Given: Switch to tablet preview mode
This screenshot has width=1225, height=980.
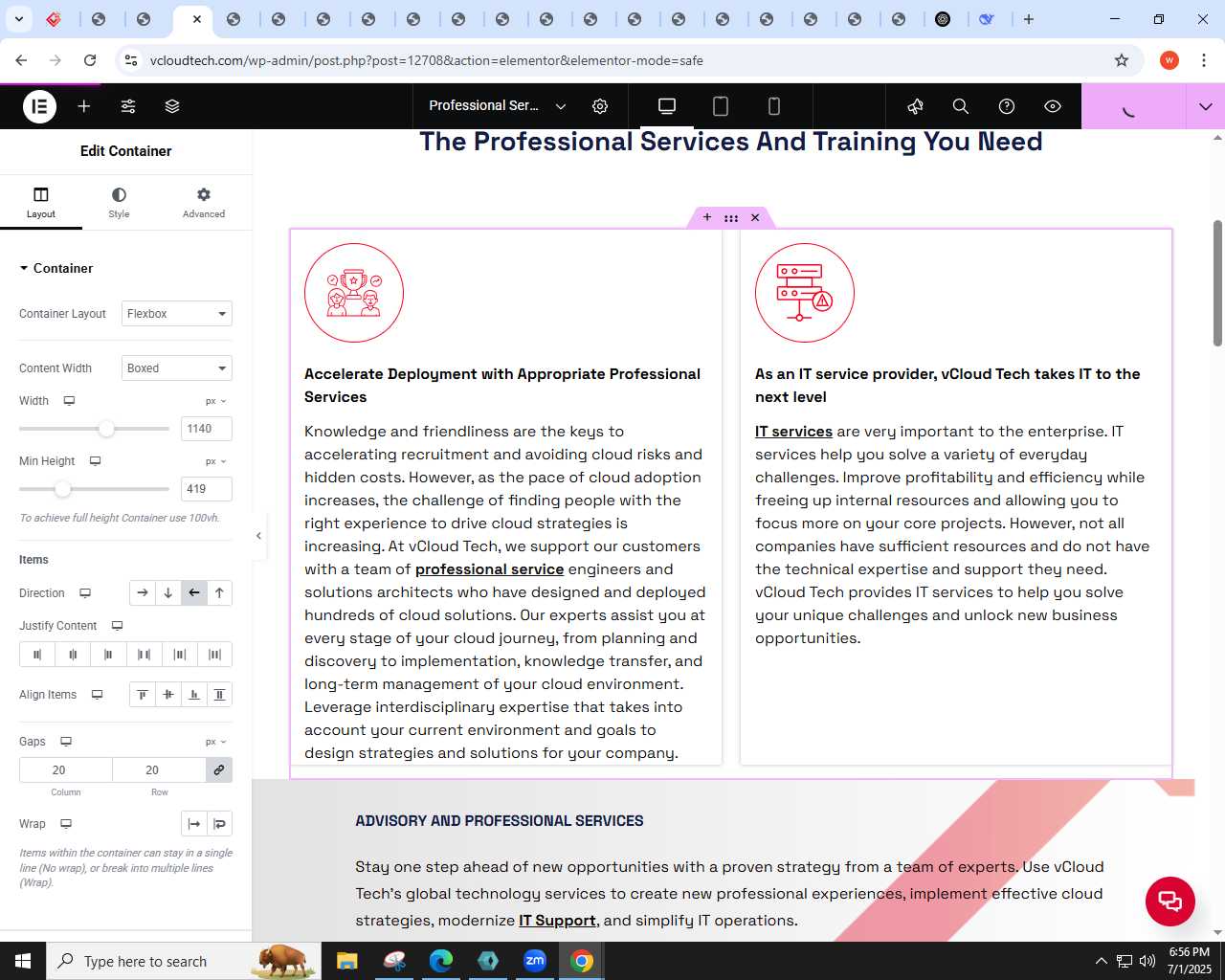Looking at the screenshot, I should (721, 106).
